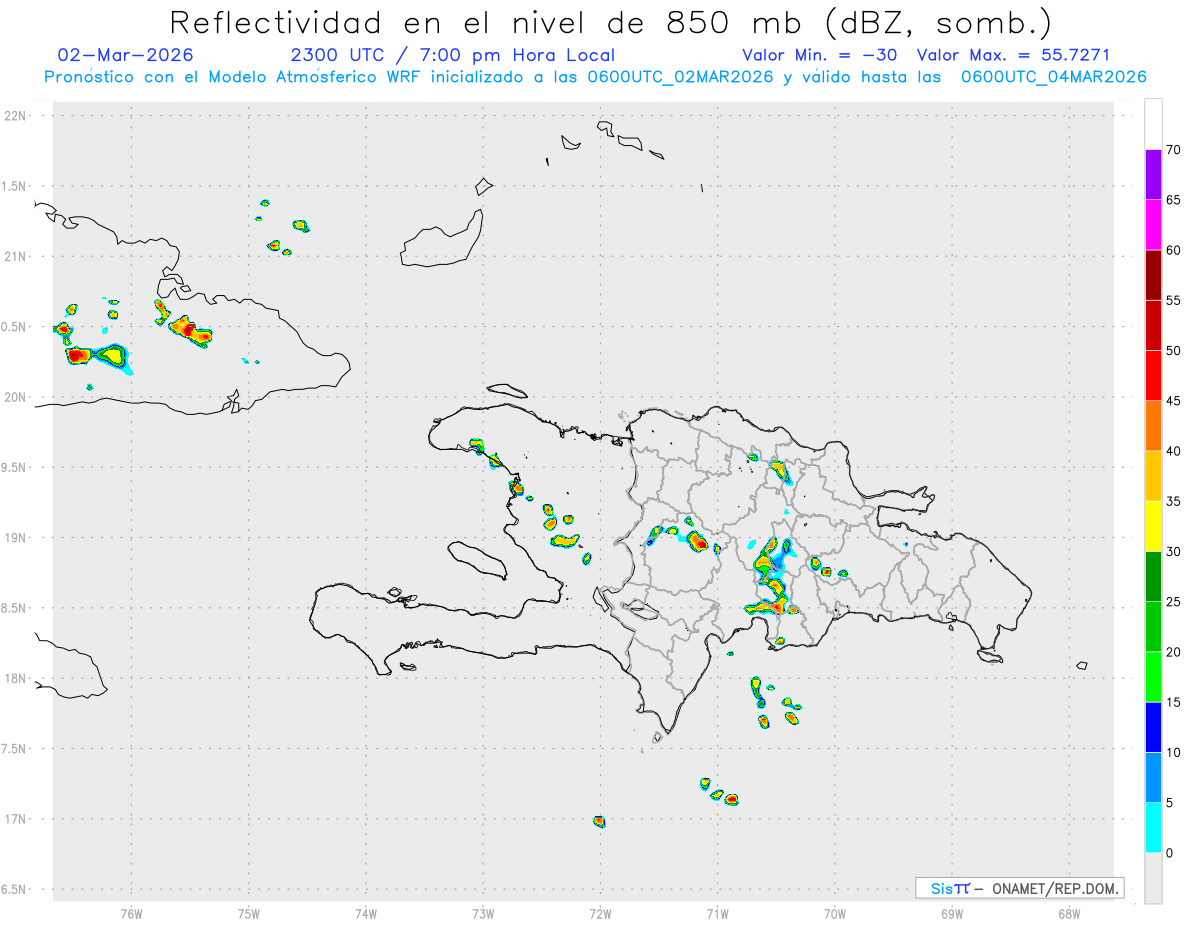Click the 19N latitude axis label
This screenshot has height=927, width=1200.
[16, 537]
